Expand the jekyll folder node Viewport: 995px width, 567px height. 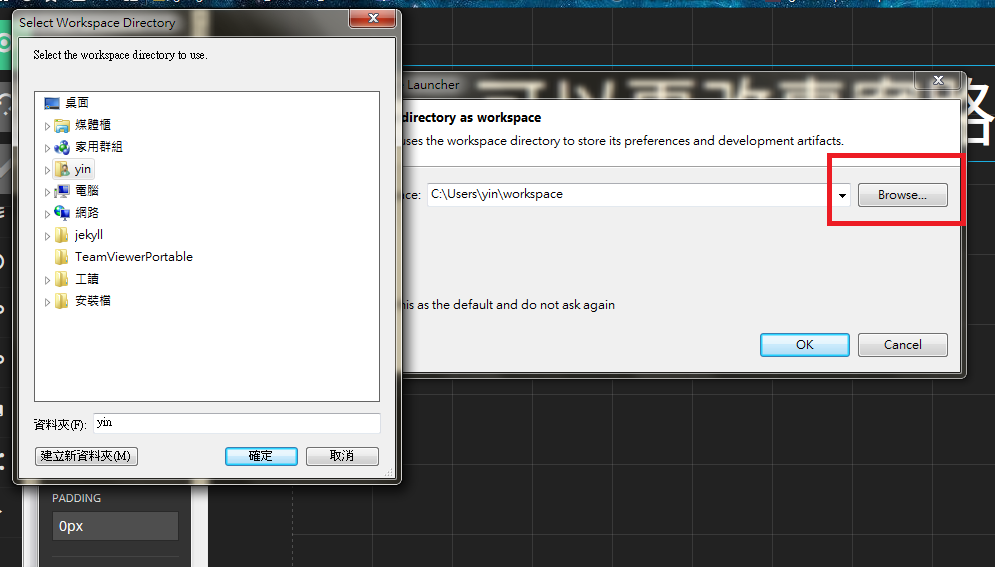point(47,236)
